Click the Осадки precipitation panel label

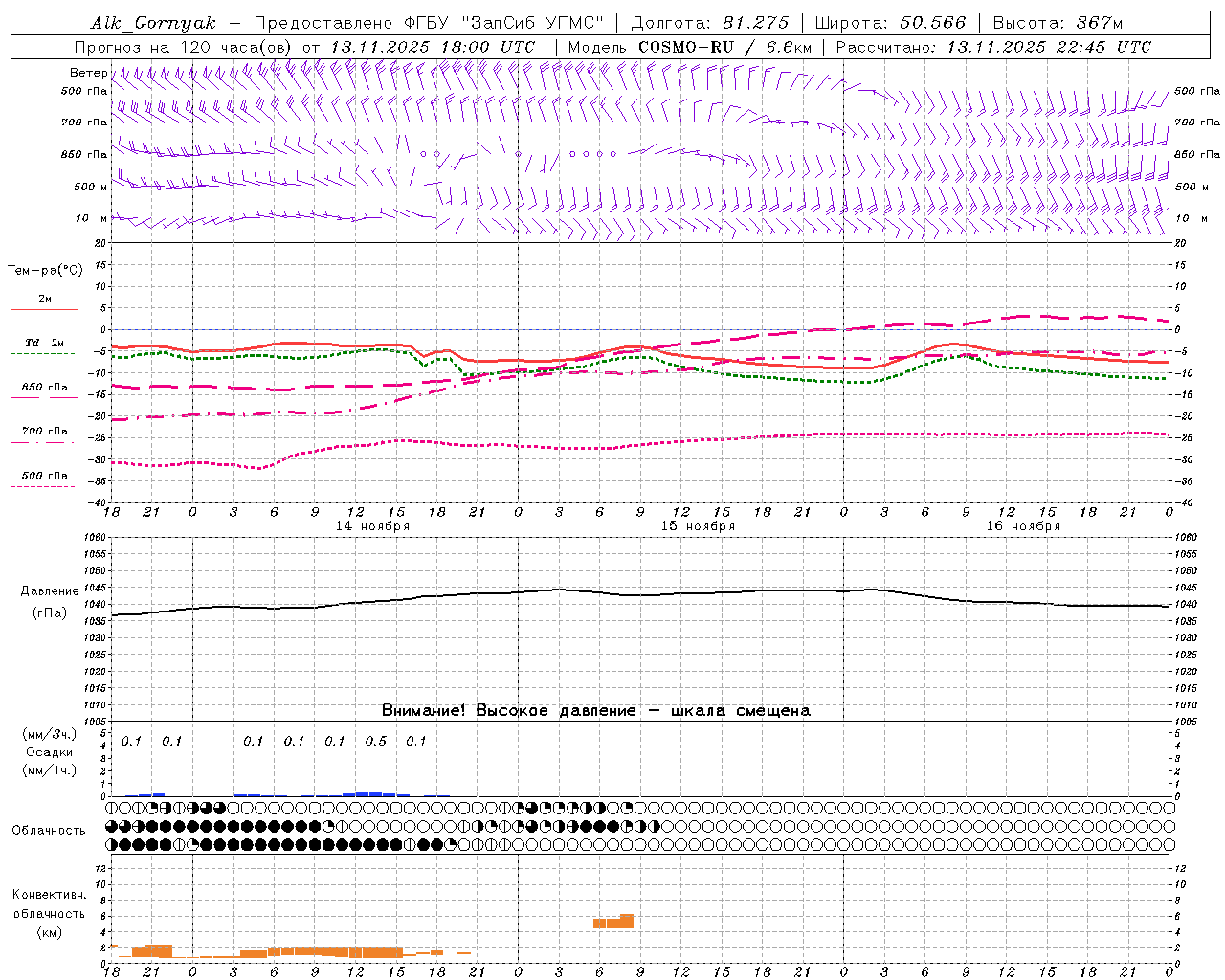50,753
